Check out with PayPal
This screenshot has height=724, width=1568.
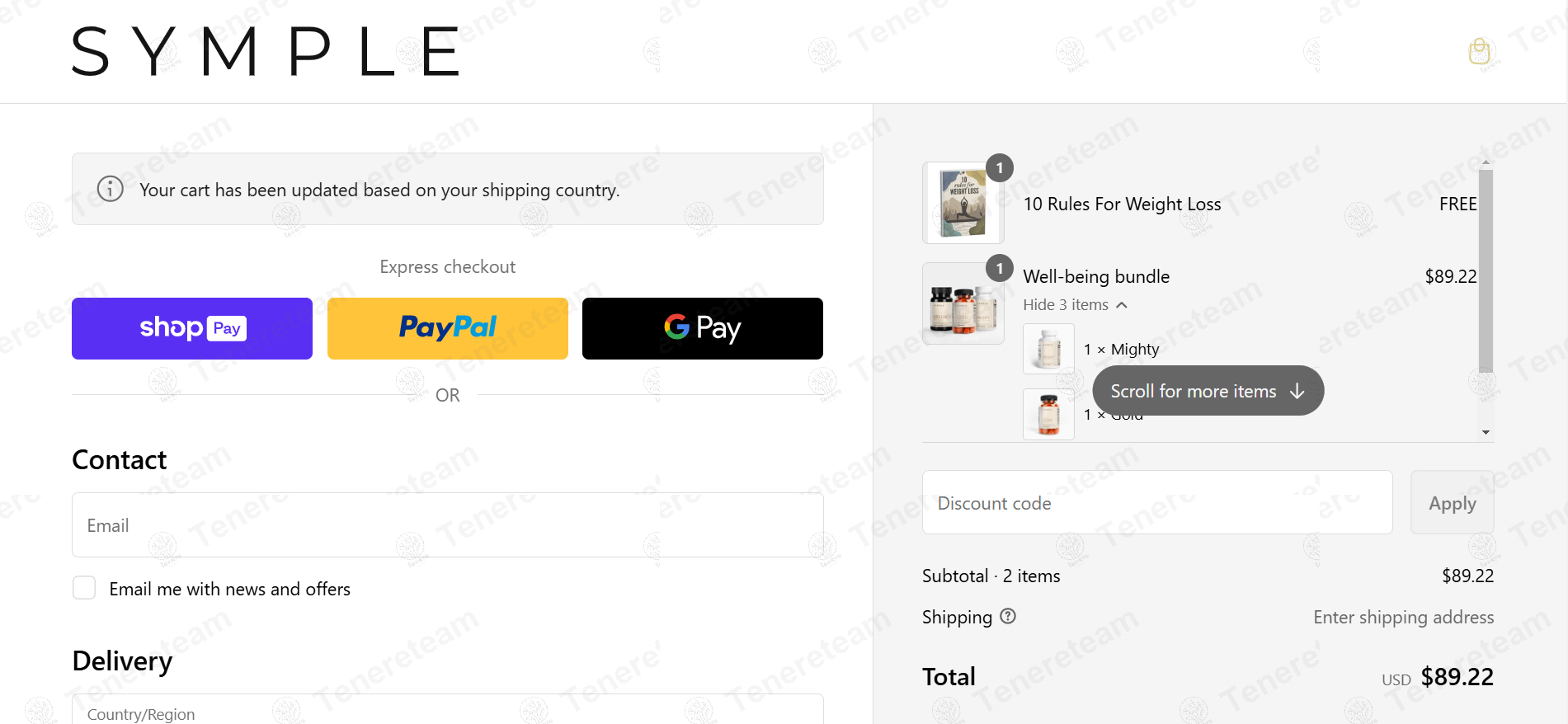[x=447, y=328]
